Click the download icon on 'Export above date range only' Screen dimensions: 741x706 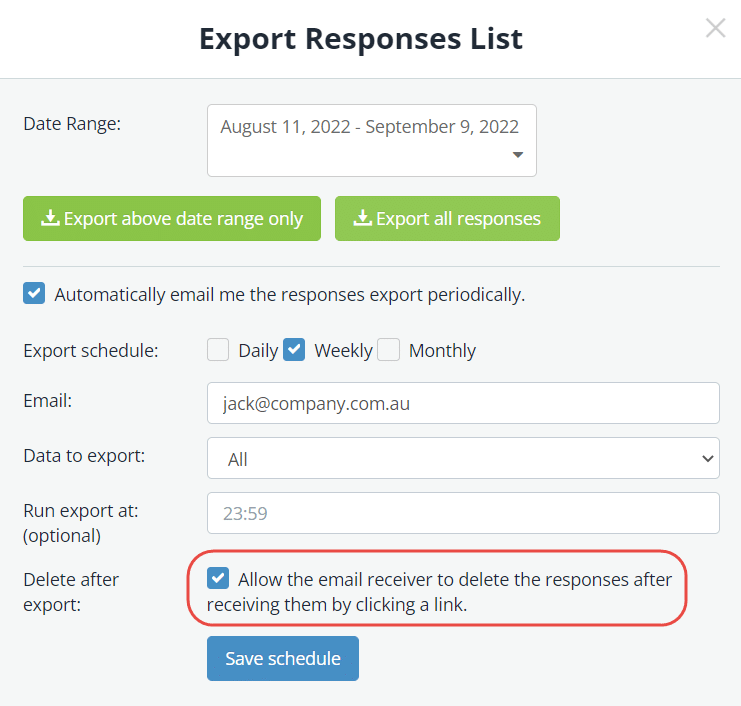[50, 219]
